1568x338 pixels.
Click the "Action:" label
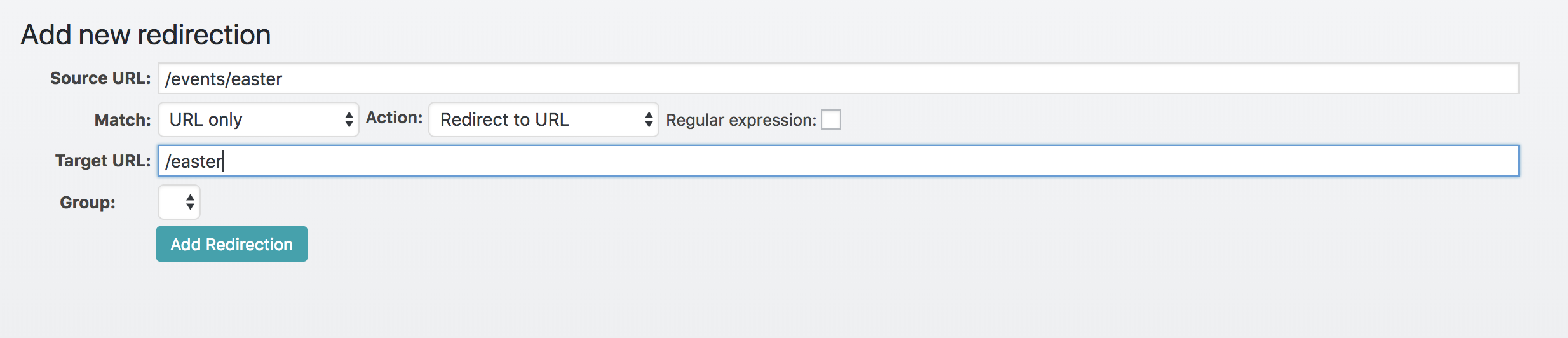(x=394, y=118)
